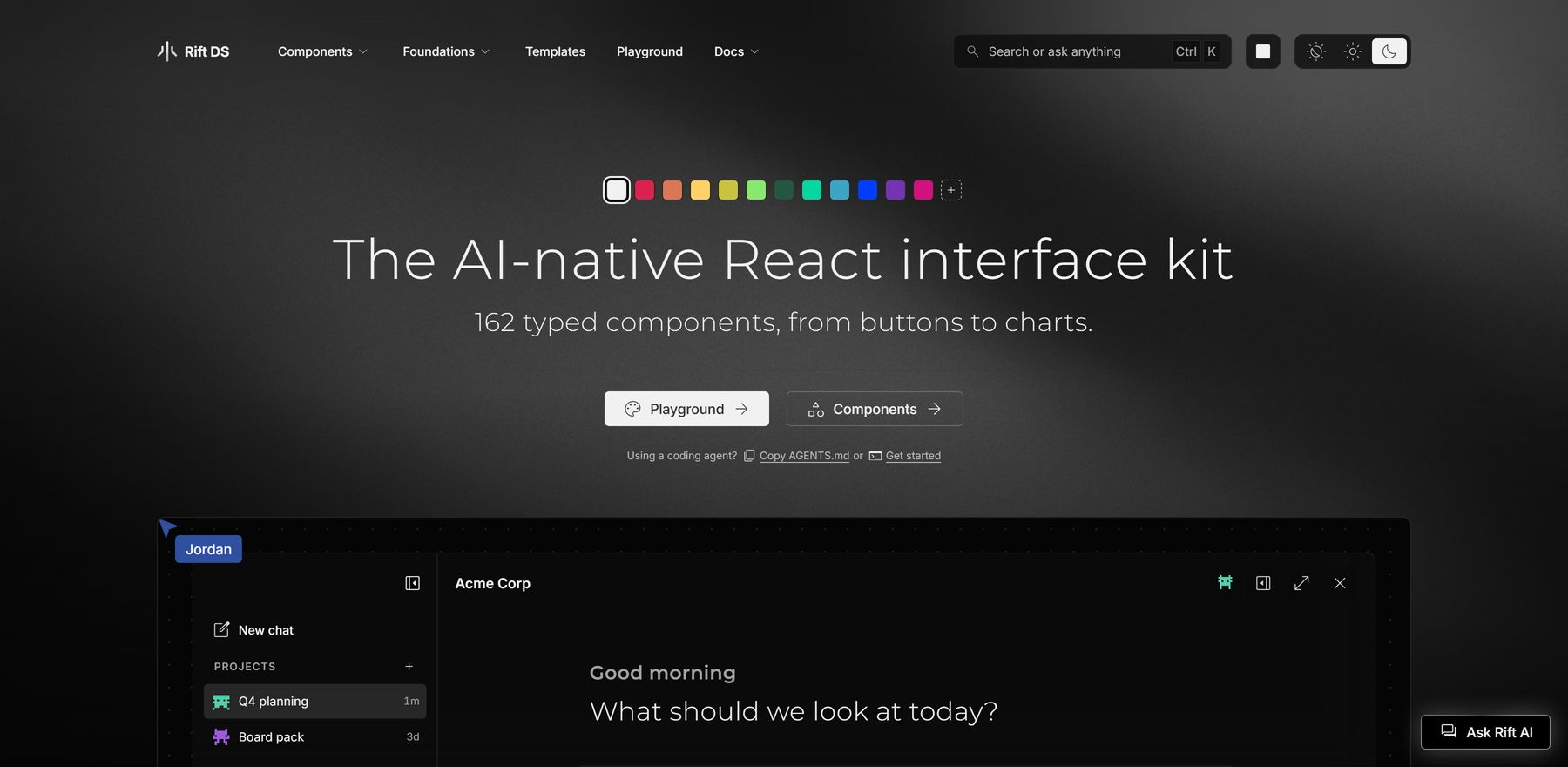Choose the coral orange swatch

(672, 190)
